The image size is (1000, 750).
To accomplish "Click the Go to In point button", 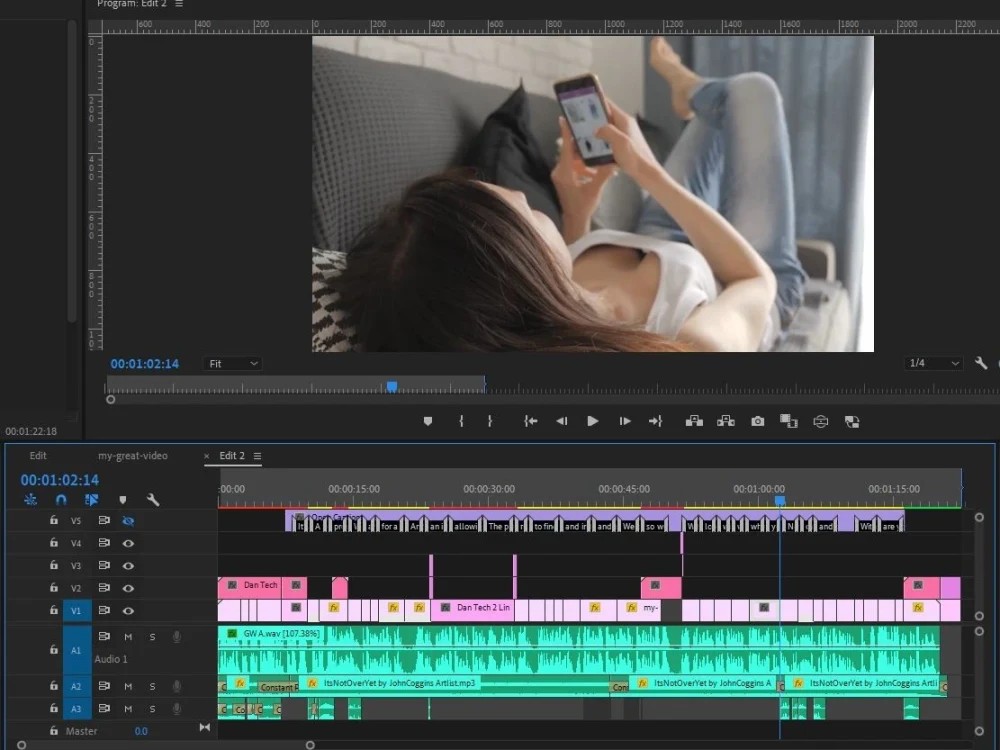I will (531, 421).
